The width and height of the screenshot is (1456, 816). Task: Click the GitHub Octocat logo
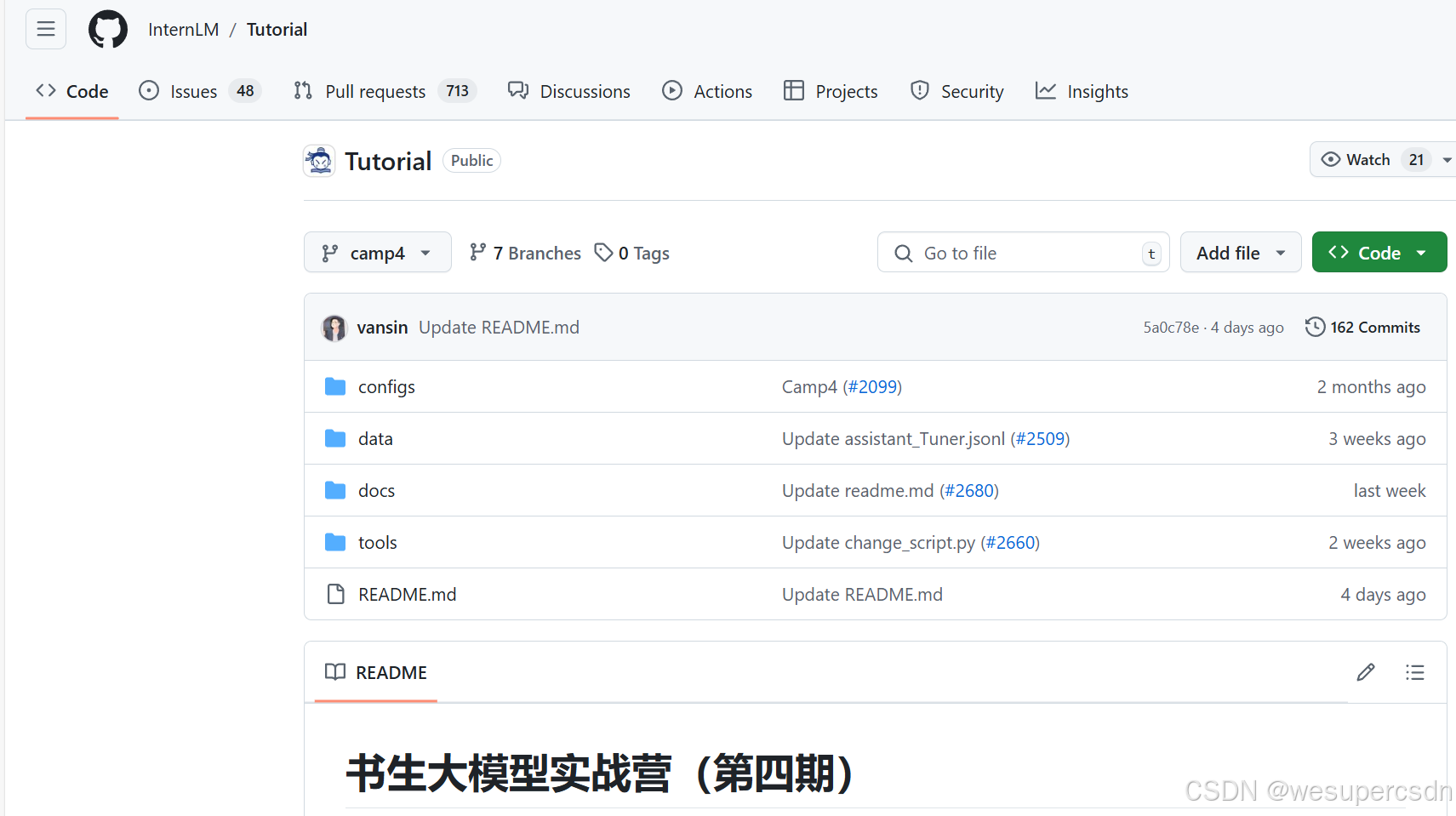pyautogui.click(x=108, y=30)
